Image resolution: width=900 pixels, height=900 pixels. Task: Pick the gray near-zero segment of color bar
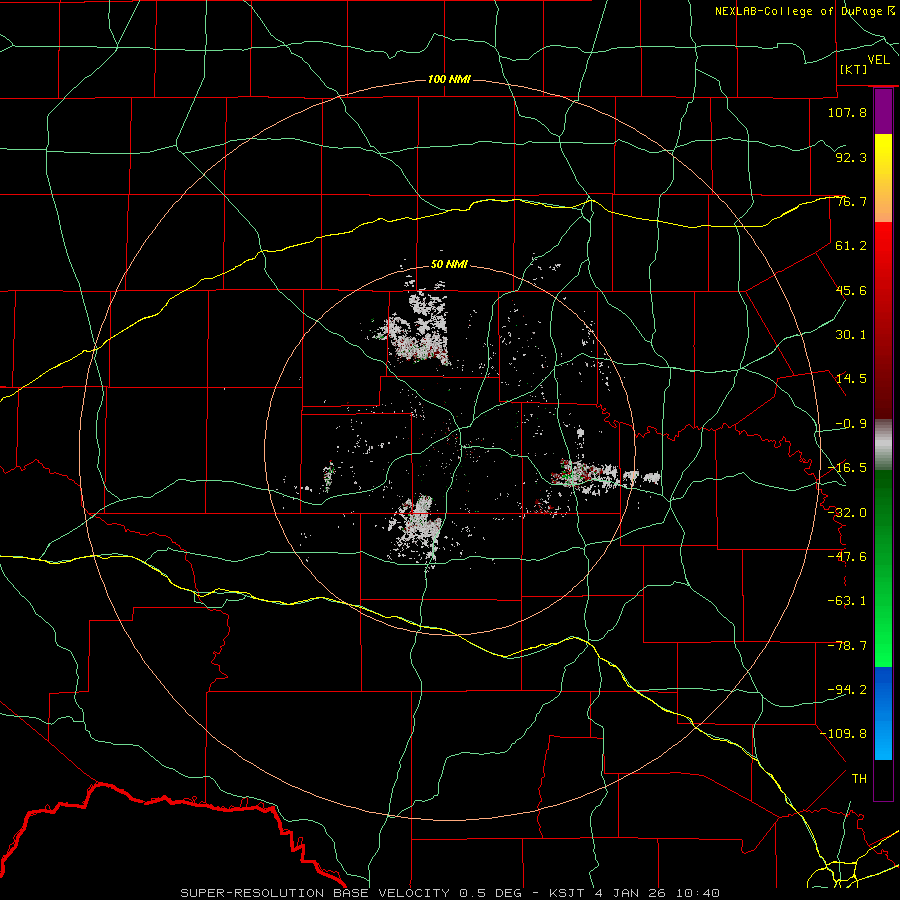click(883, 445)
